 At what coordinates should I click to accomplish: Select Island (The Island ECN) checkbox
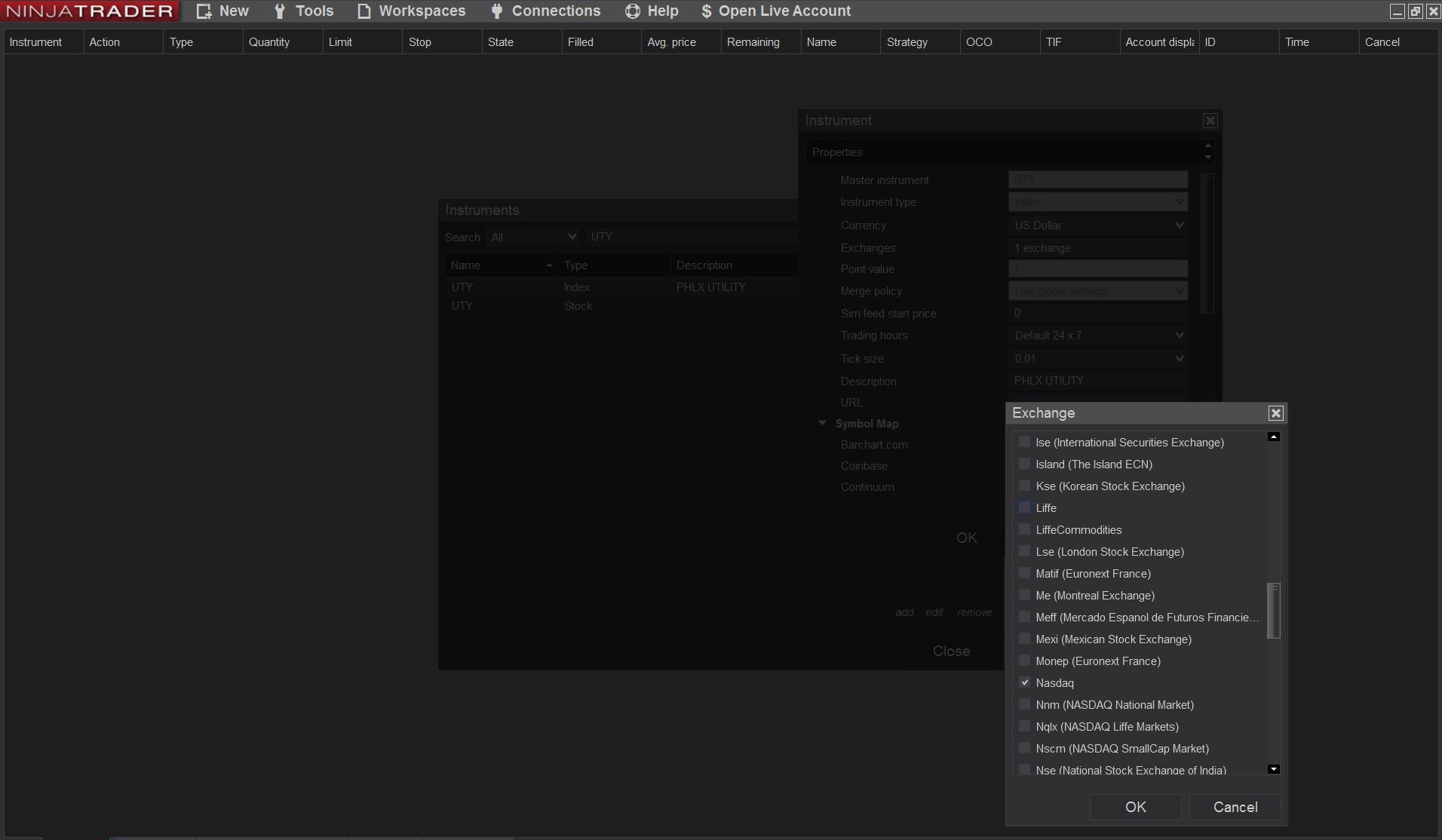(x=1024, y=464)
